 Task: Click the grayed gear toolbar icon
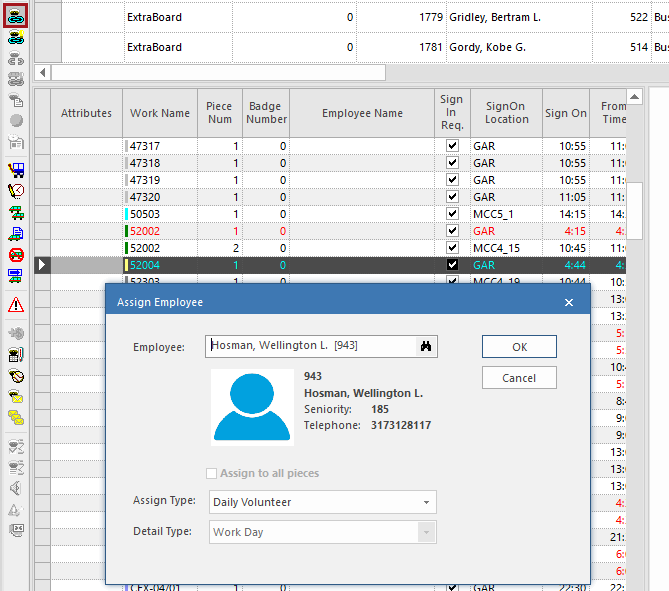(x=16, y=333)
